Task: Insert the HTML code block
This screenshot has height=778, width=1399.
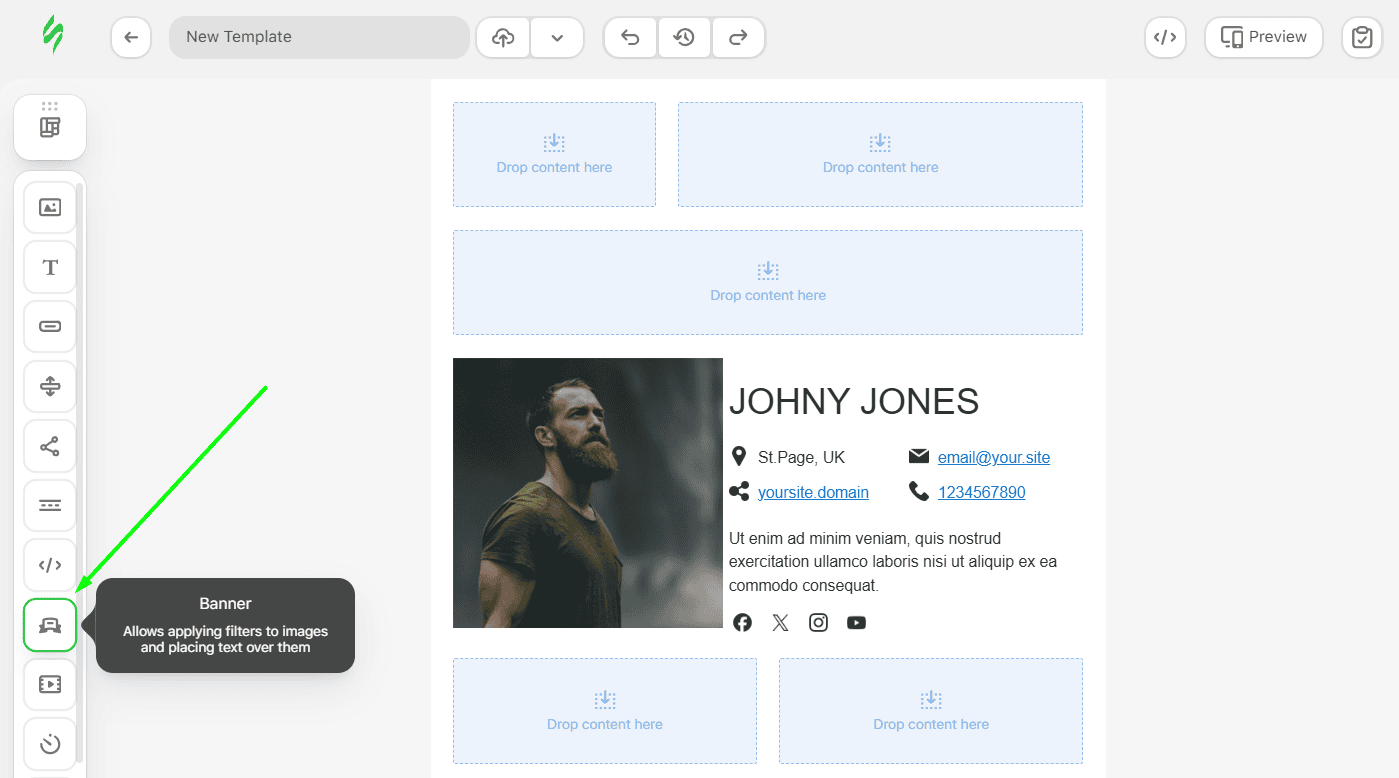Action: [x=50, y=565]
